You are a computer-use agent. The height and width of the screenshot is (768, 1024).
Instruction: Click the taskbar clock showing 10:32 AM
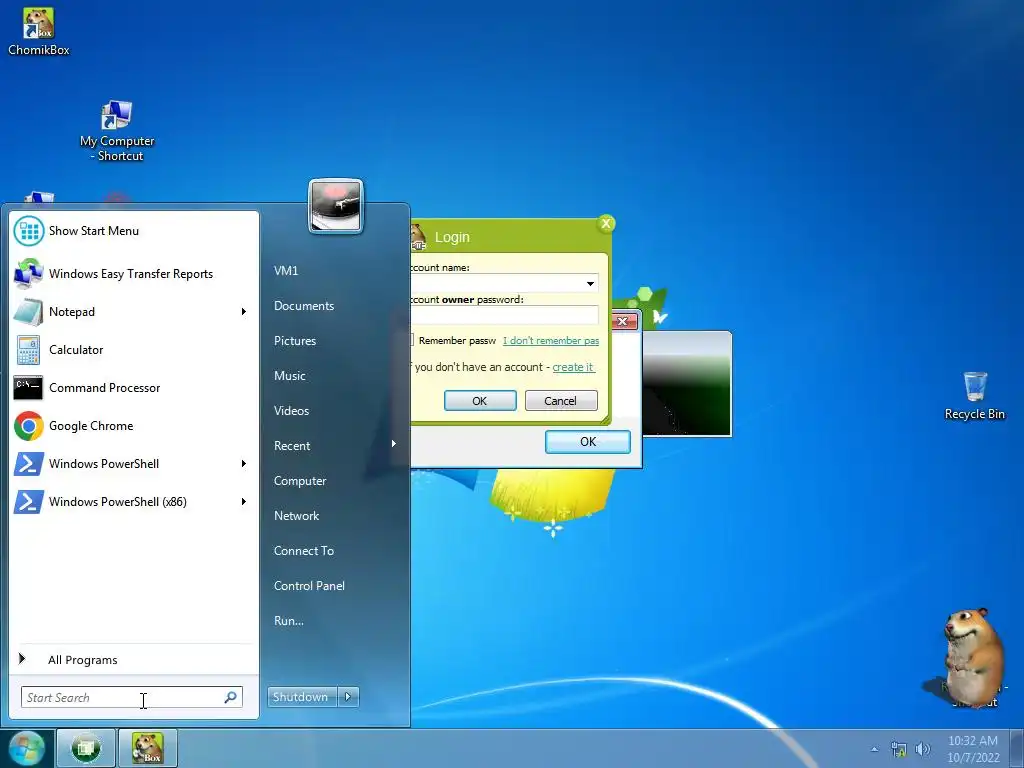tap(973, 749)
